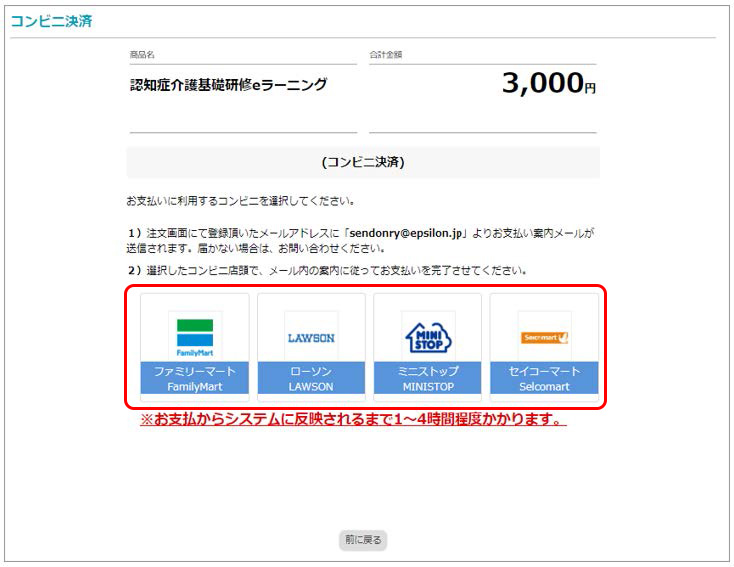Select the ローソン LAWSON blue label
The height and width of the screenshot is (567, 734).
point(311,378)
